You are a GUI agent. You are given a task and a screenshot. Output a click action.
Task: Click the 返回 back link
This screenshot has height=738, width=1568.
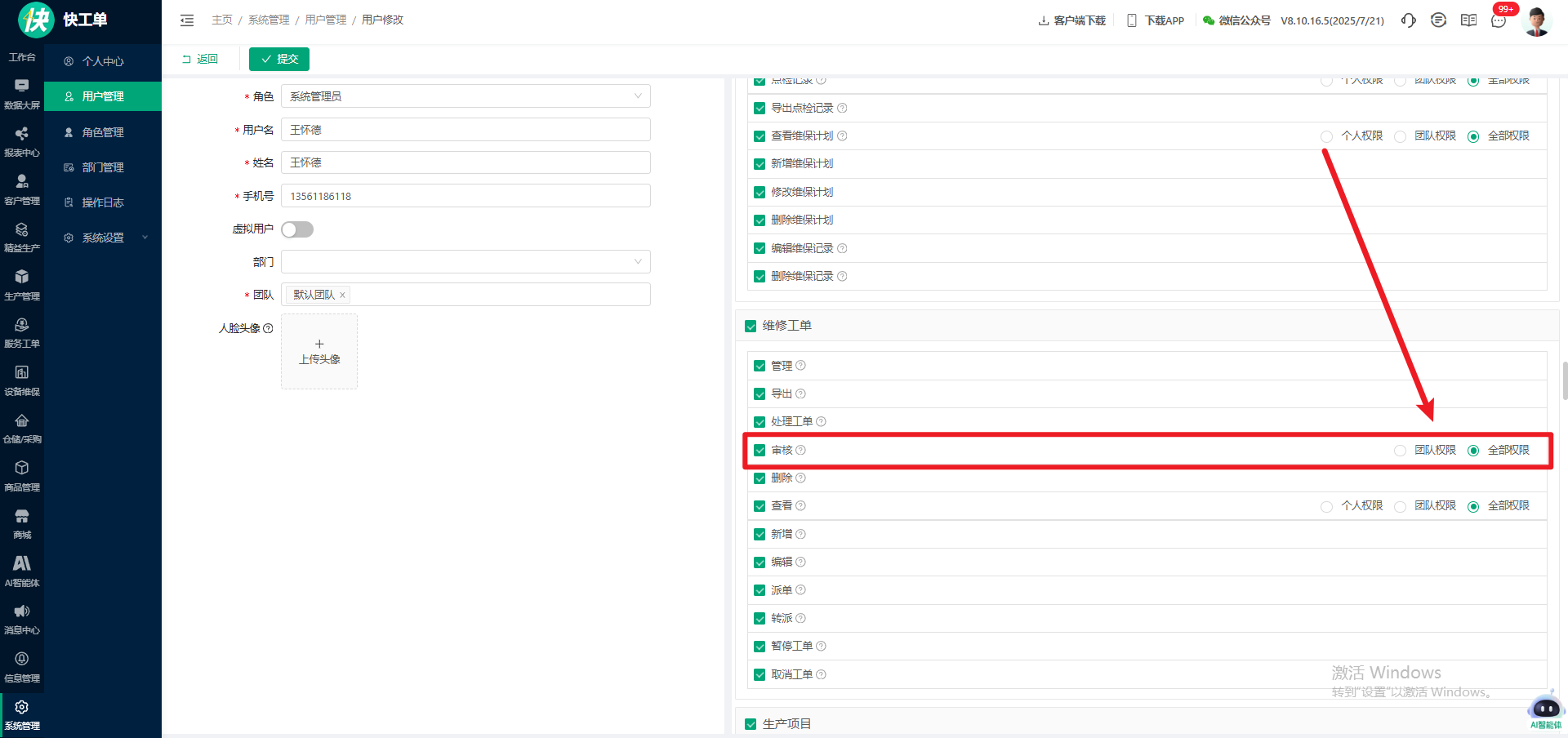point(200,59)
